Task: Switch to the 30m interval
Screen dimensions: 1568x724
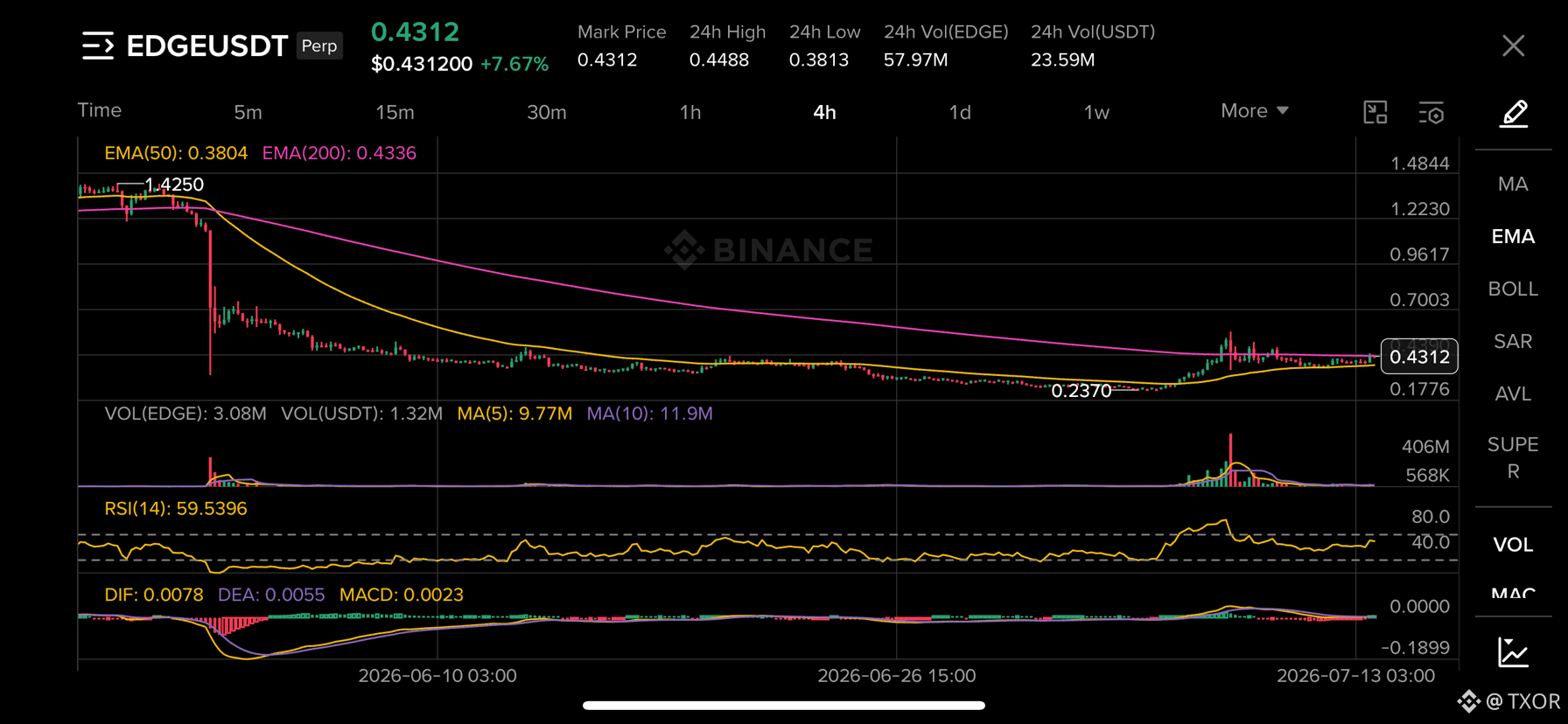Action: [547, 112]
